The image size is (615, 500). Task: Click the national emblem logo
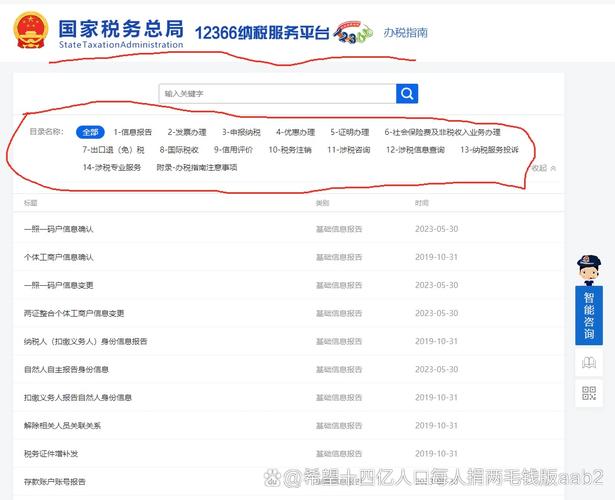[x=31, y=31]
